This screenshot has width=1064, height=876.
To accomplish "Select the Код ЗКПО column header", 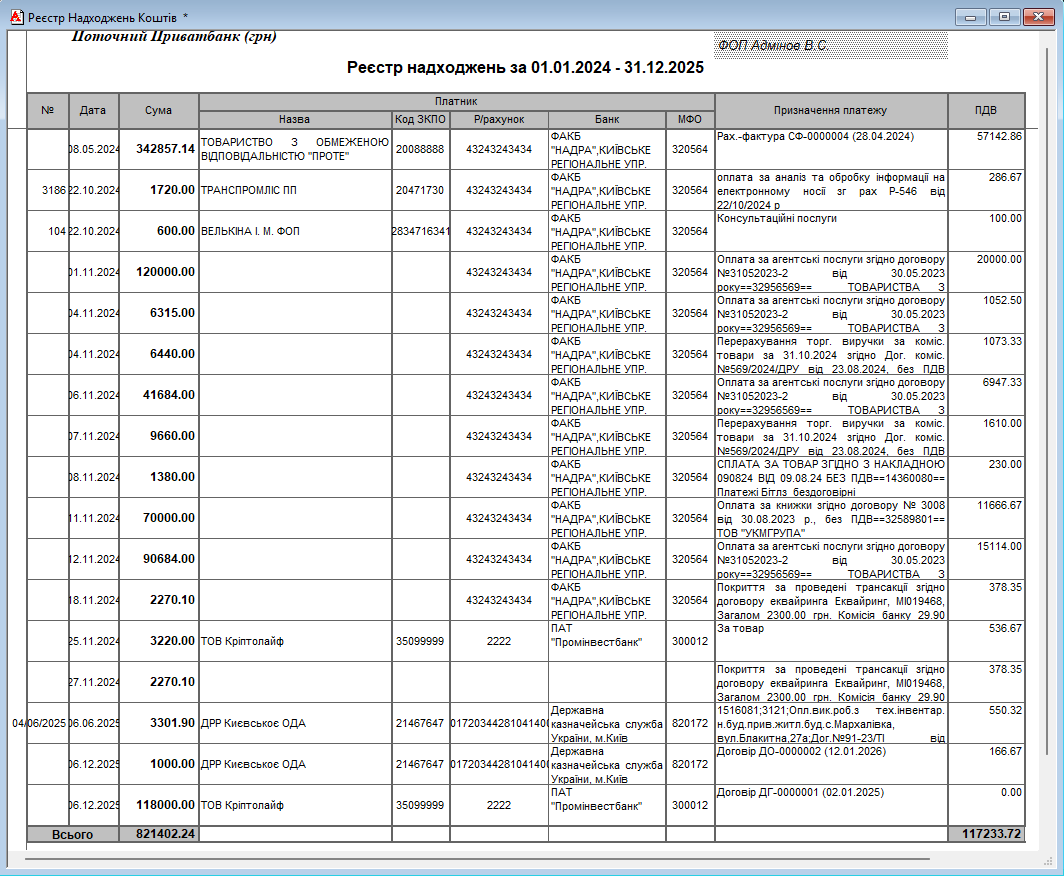I will pyautogui.click(x=419, y=119).
